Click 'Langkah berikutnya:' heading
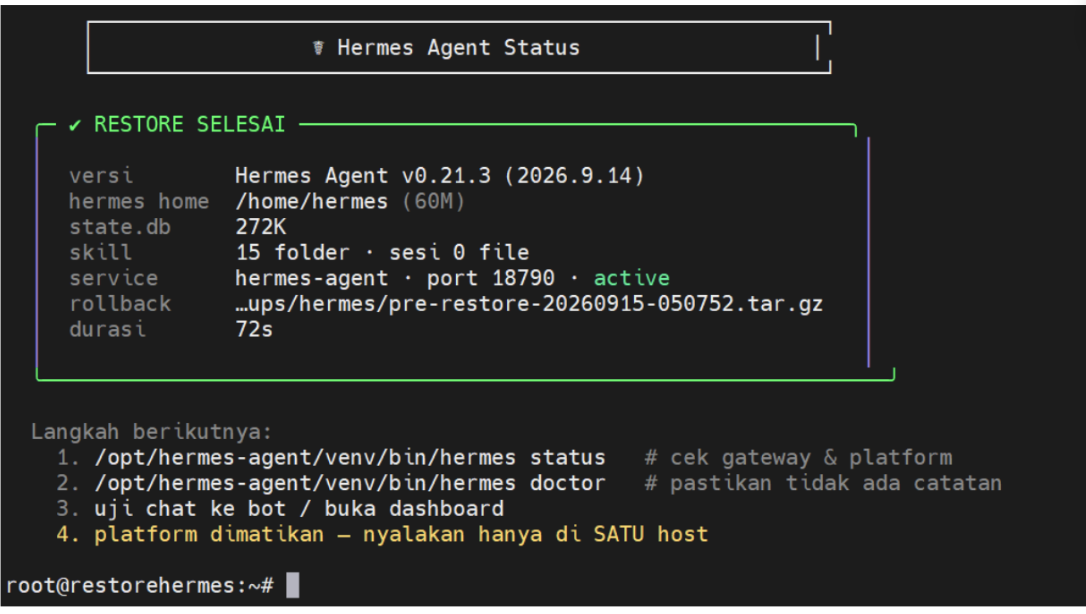 coord(151,432)
